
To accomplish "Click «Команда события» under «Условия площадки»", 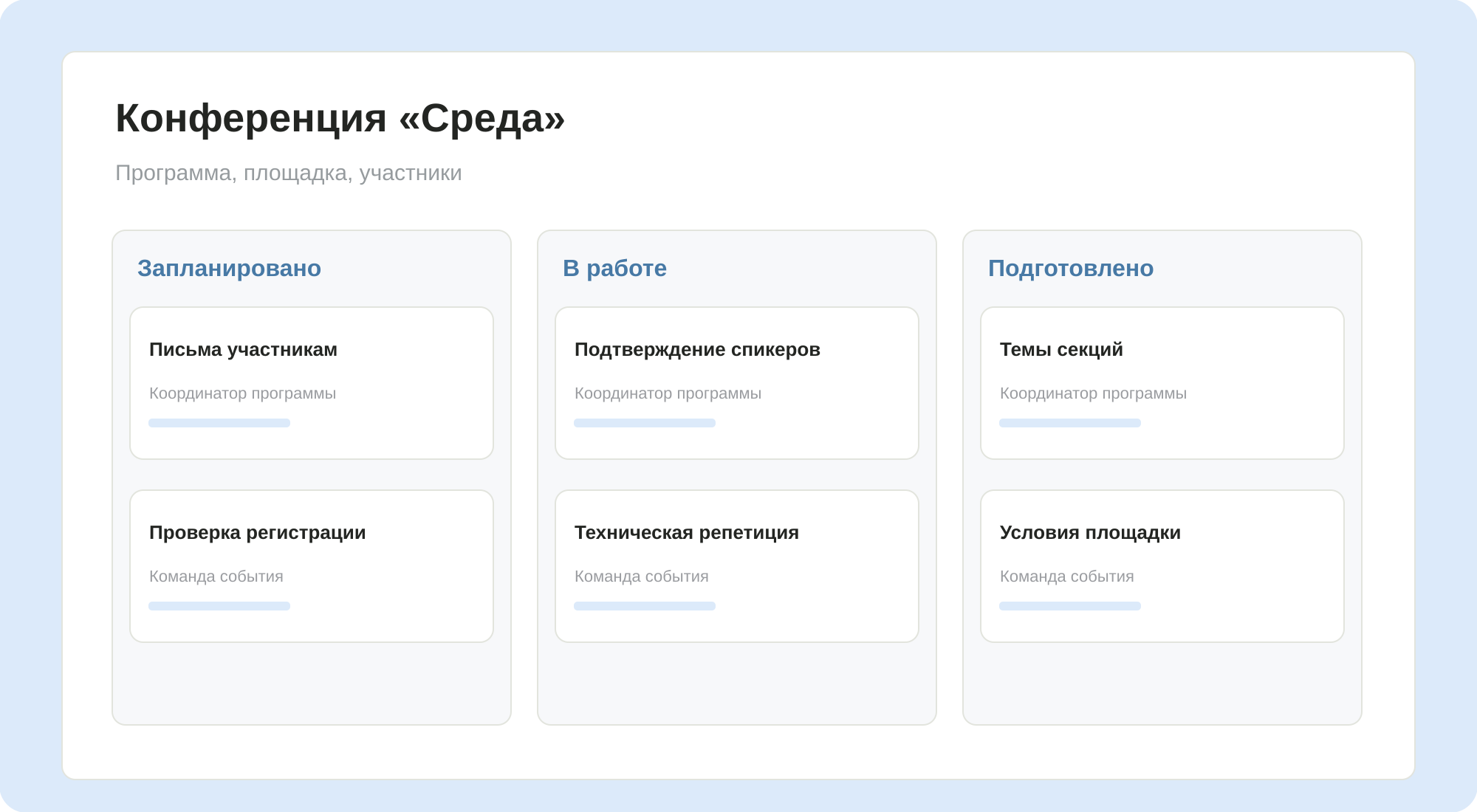I will [1067, 577].
